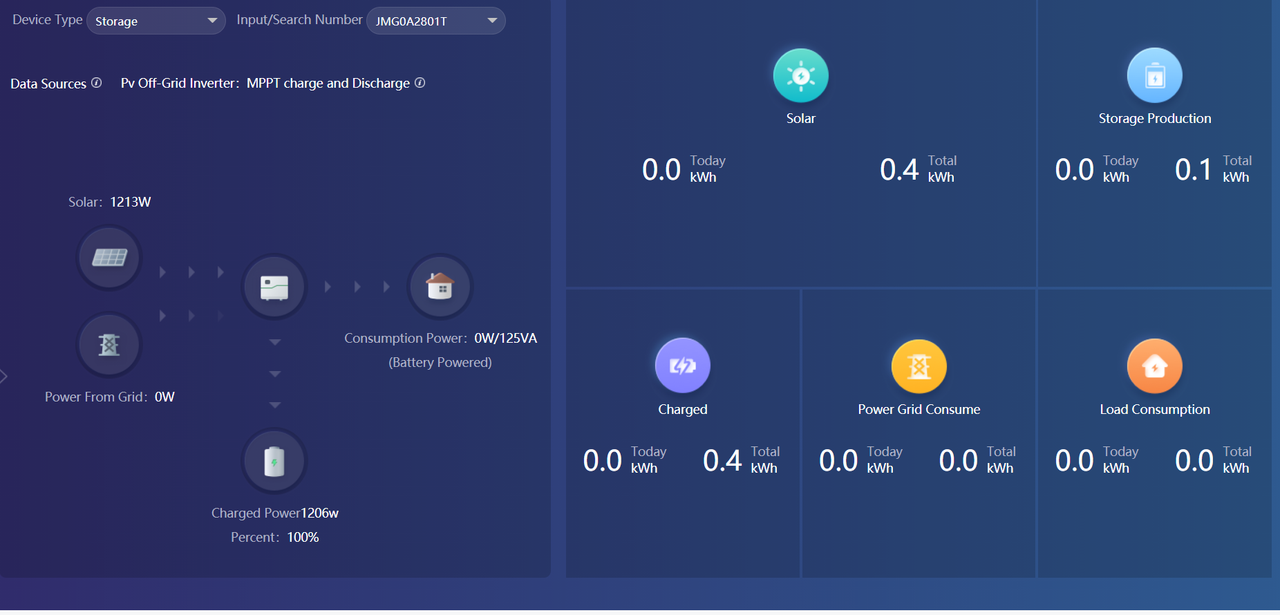The width and height of the screenshot is (1280, 615).
Task: Click the Device Type label
Action: point(47,20)
